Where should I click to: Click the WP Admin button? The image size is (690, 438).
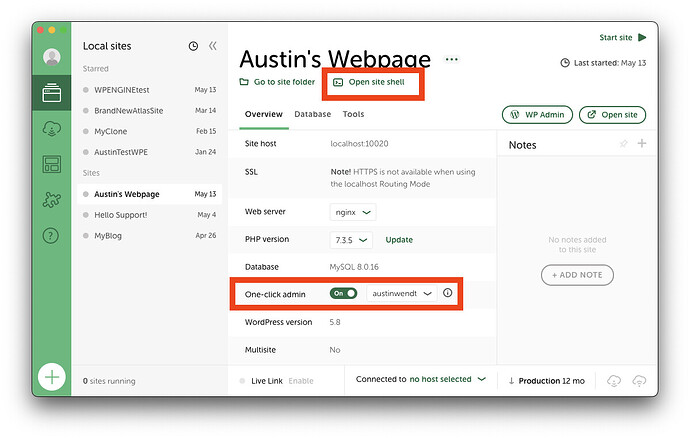point(537,115)
